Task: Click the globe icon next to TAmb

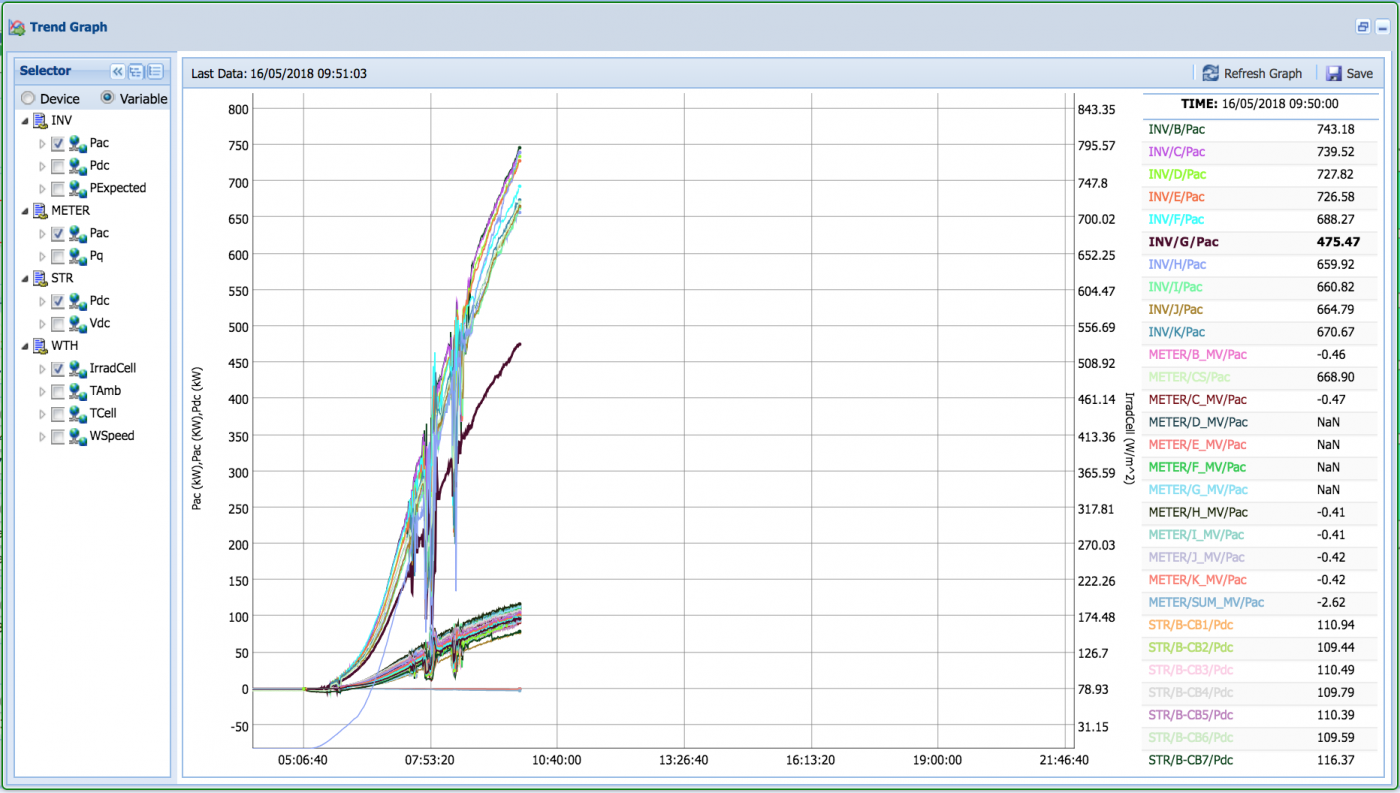Action: (78, 391)
